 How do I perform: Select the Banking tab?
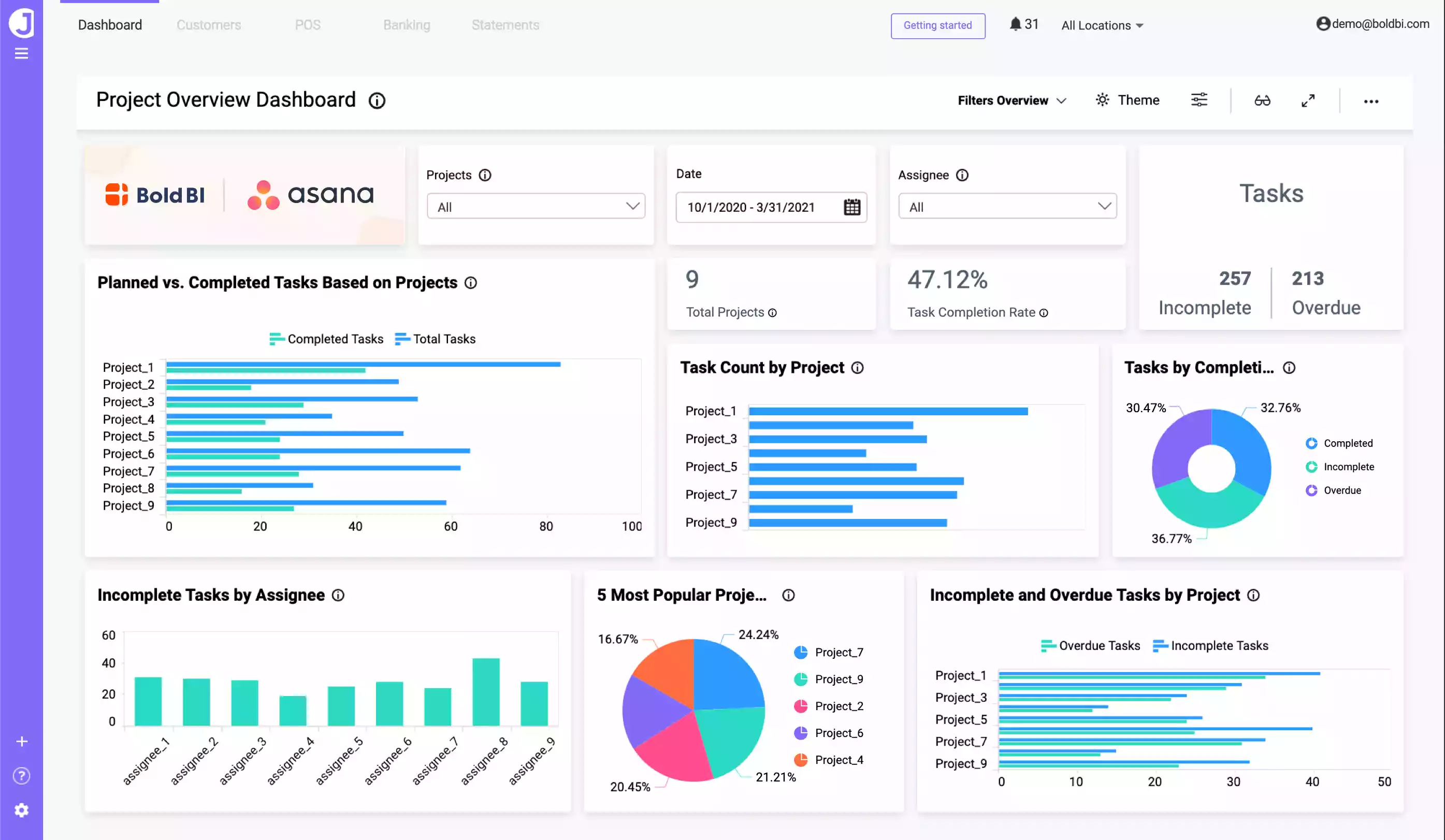pos(407,25)
